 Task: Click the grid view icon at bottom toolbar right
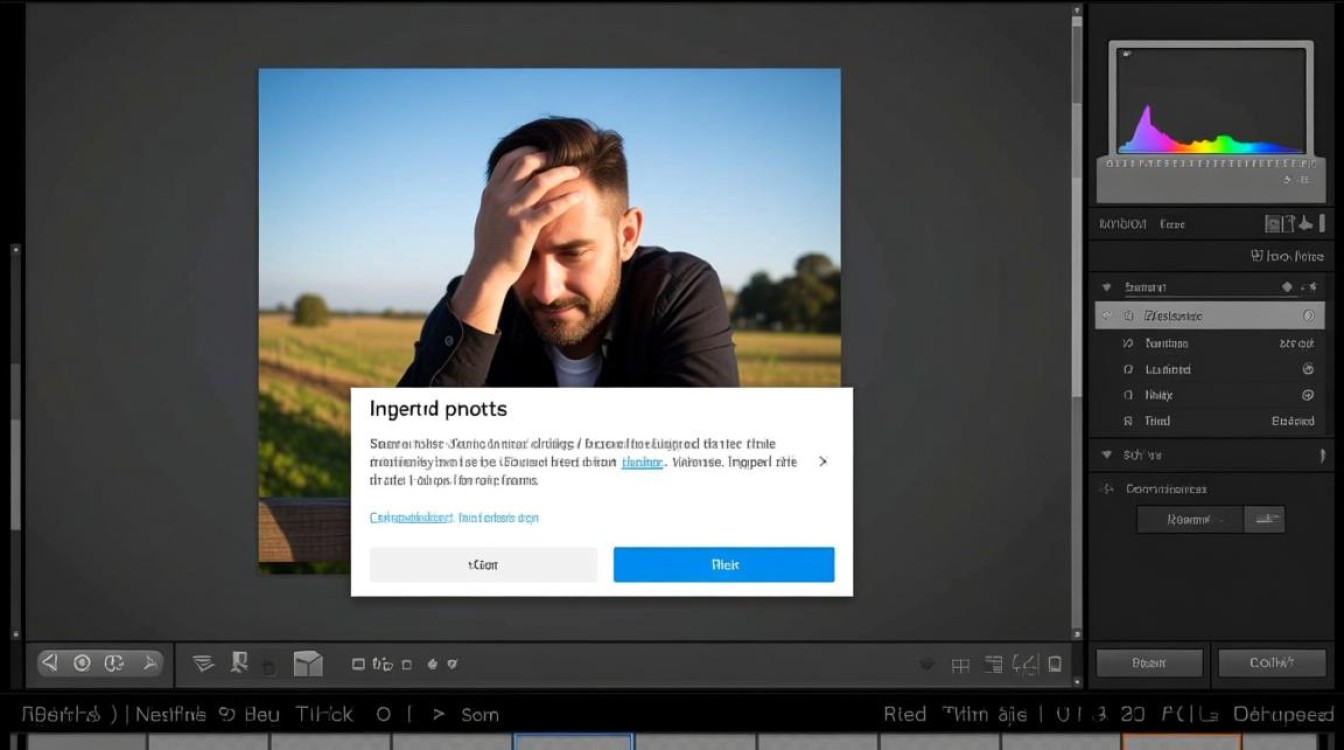point(960,664)
